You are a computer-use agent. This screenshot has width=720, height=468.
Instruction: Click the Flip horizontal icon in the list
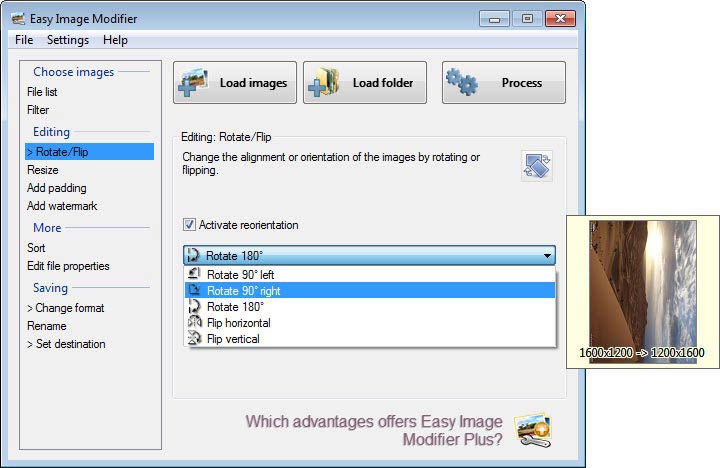pos(195,323)
